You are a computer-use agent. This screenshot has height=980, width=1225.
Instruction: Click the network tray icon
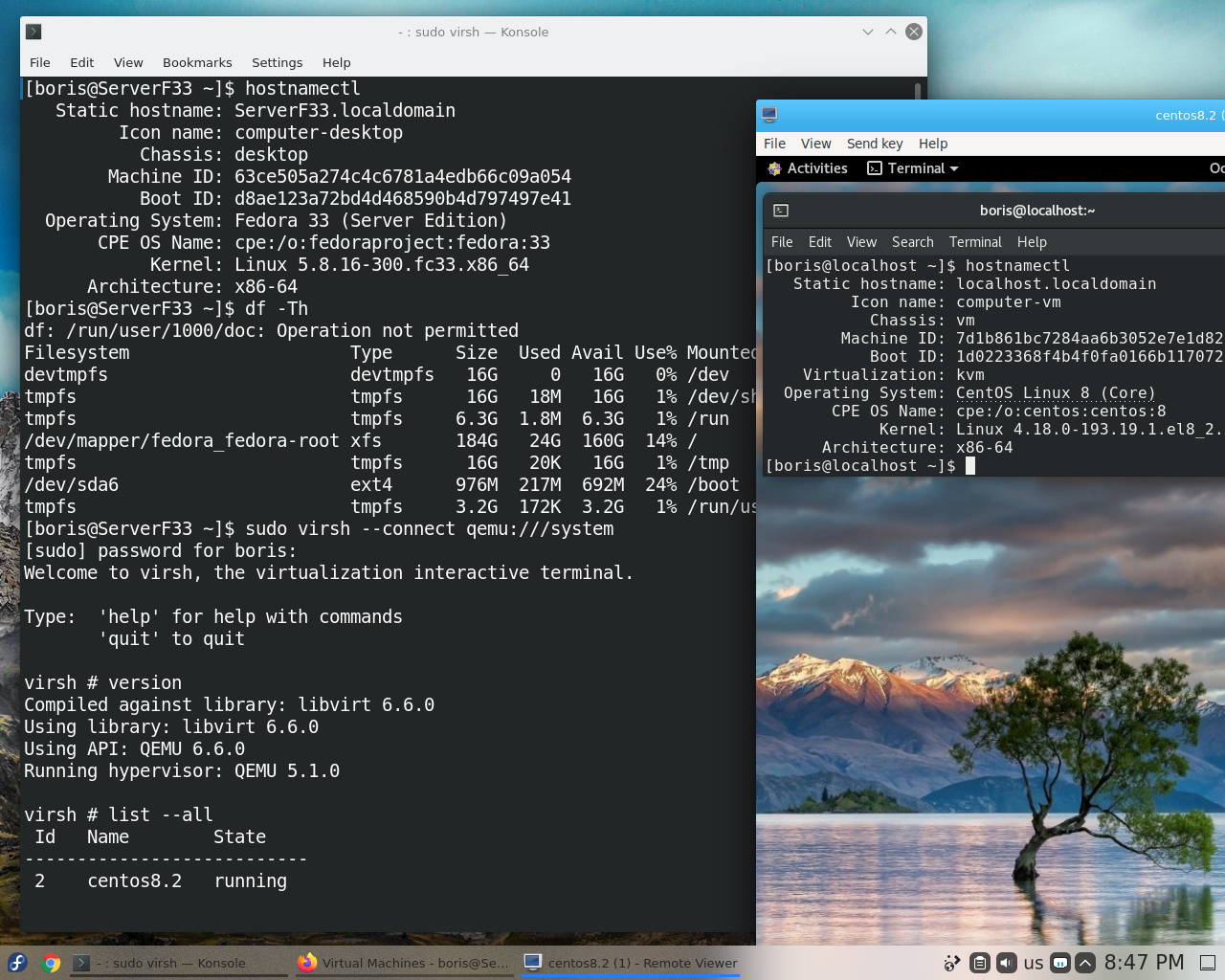click(952, 963)
